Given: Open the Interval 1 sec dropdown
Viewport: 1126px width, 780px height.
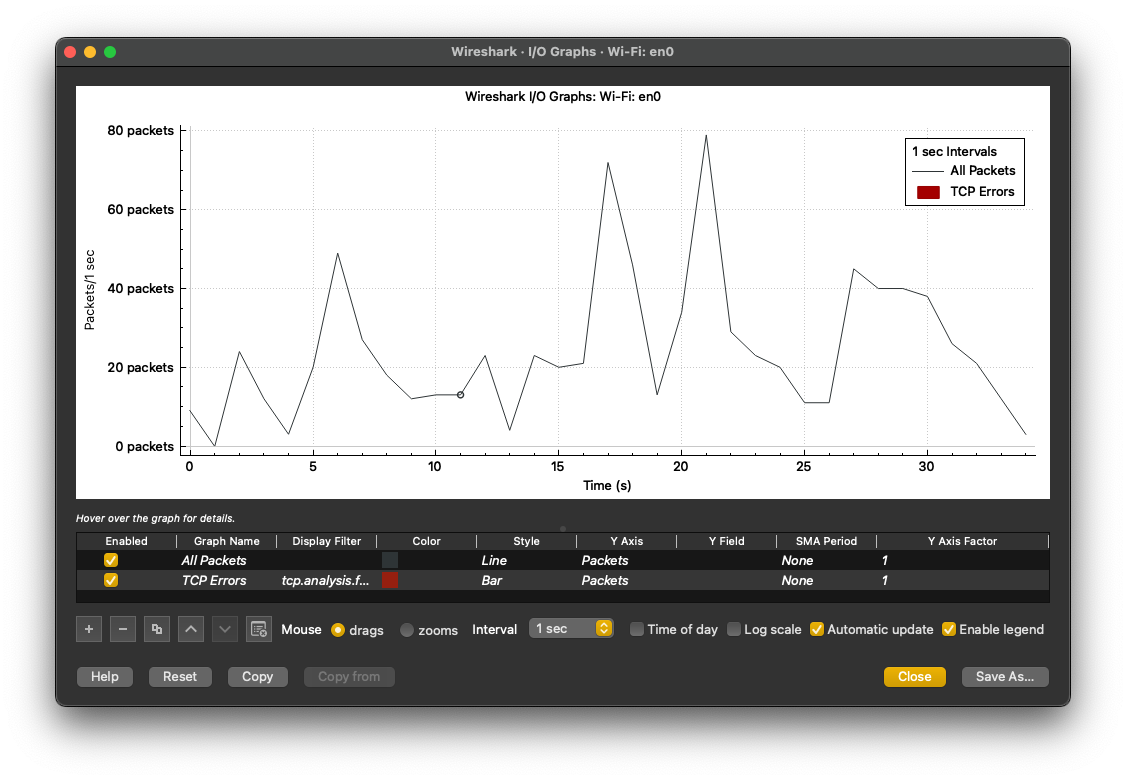Looking at the screenshot, I should (571, 628).
